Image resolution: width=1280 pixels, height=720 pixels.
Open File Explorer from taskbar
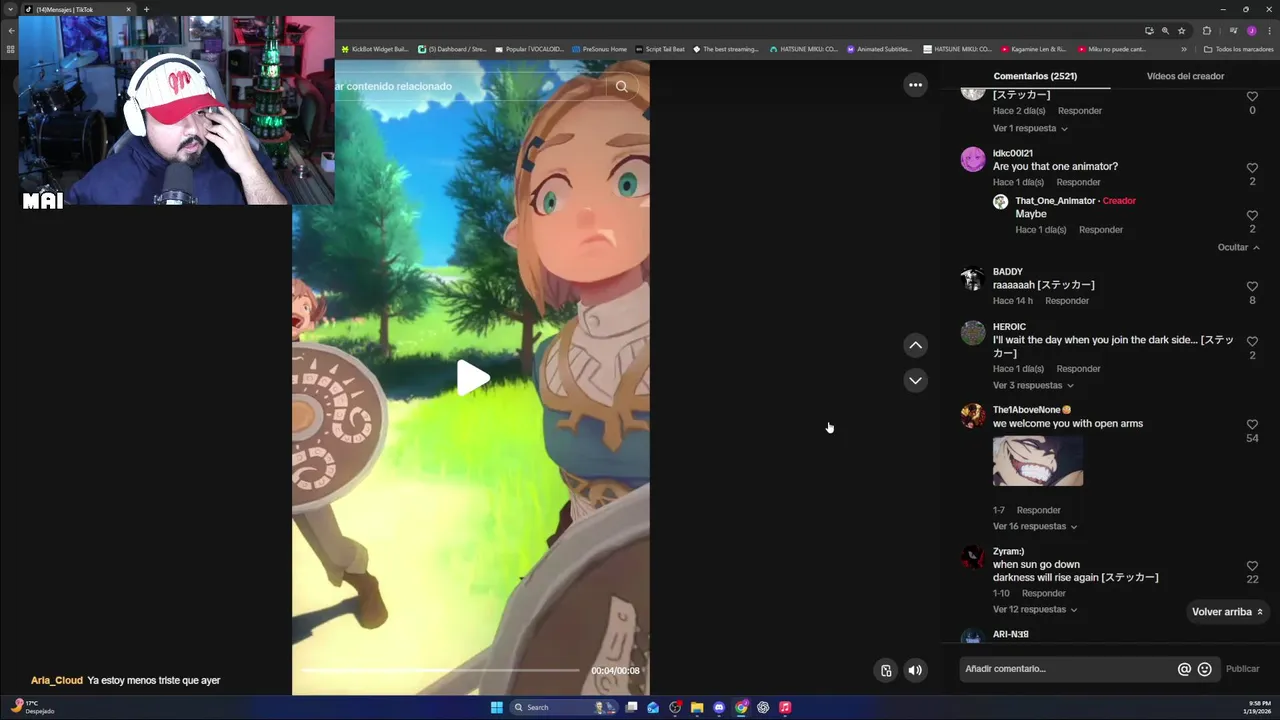coord(697,707)
